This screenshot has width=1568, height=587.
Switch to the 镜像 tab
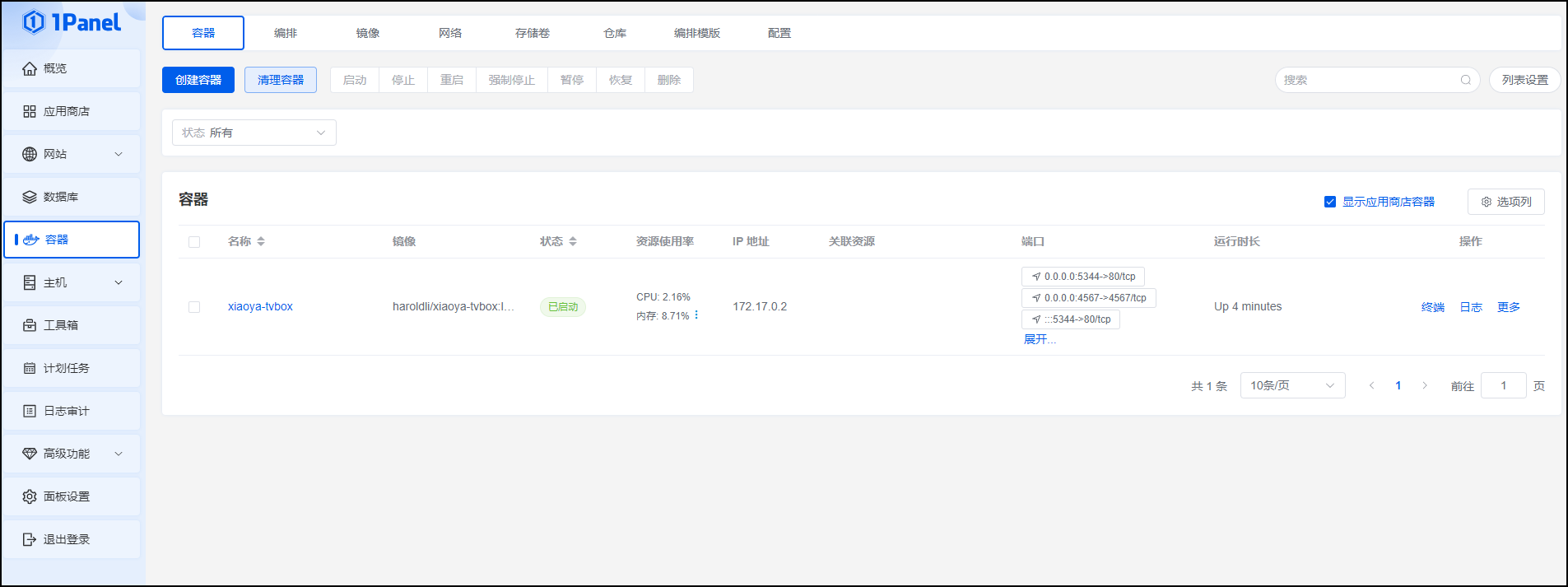[x=368, y=33]
